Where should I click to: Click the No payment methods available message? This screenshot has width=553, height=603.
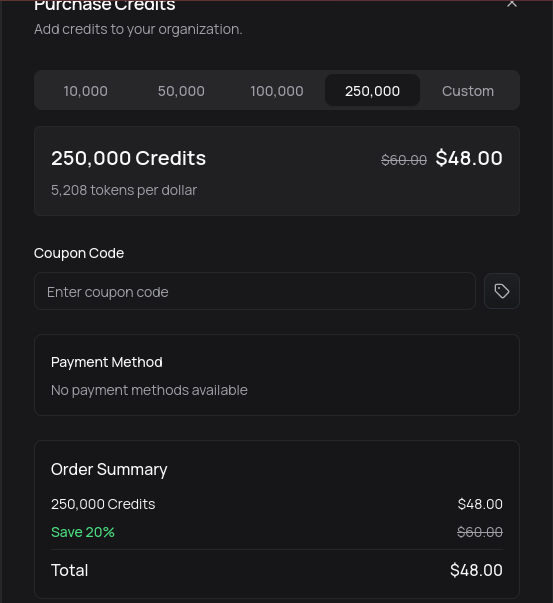[149, 390]
